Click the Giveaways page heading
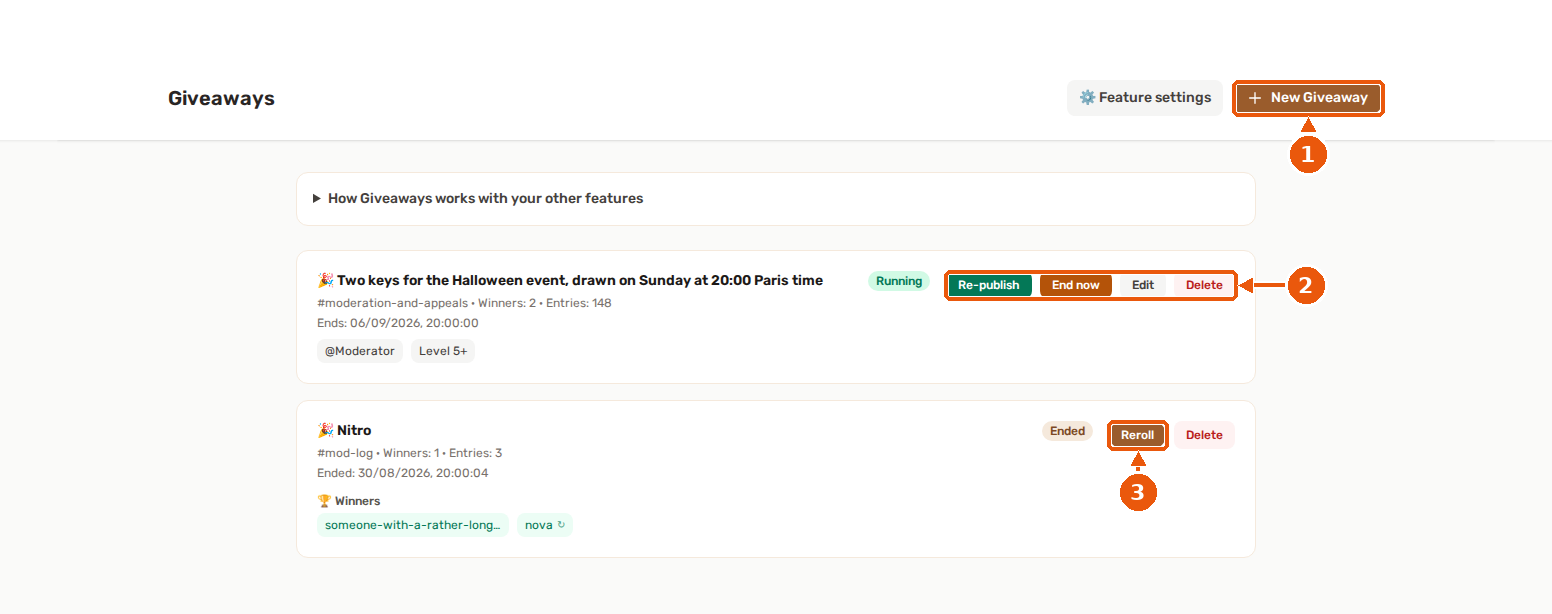1552x614 pixels. click(221, 98)
